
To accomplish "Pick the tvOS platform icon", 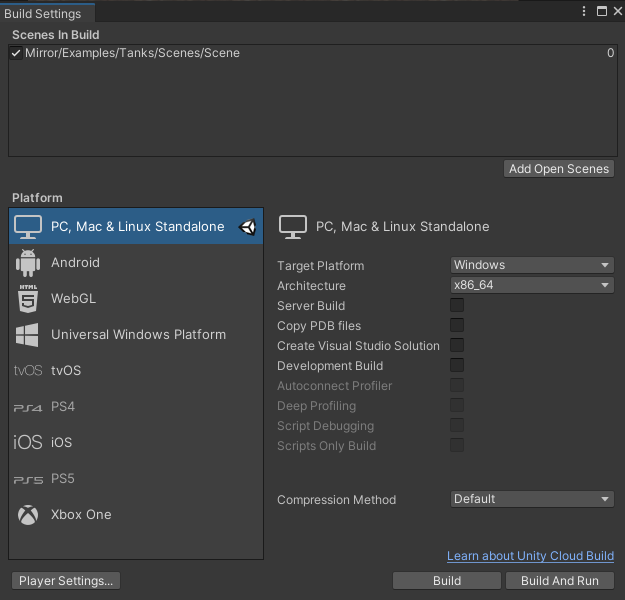I will coord(28,371).
